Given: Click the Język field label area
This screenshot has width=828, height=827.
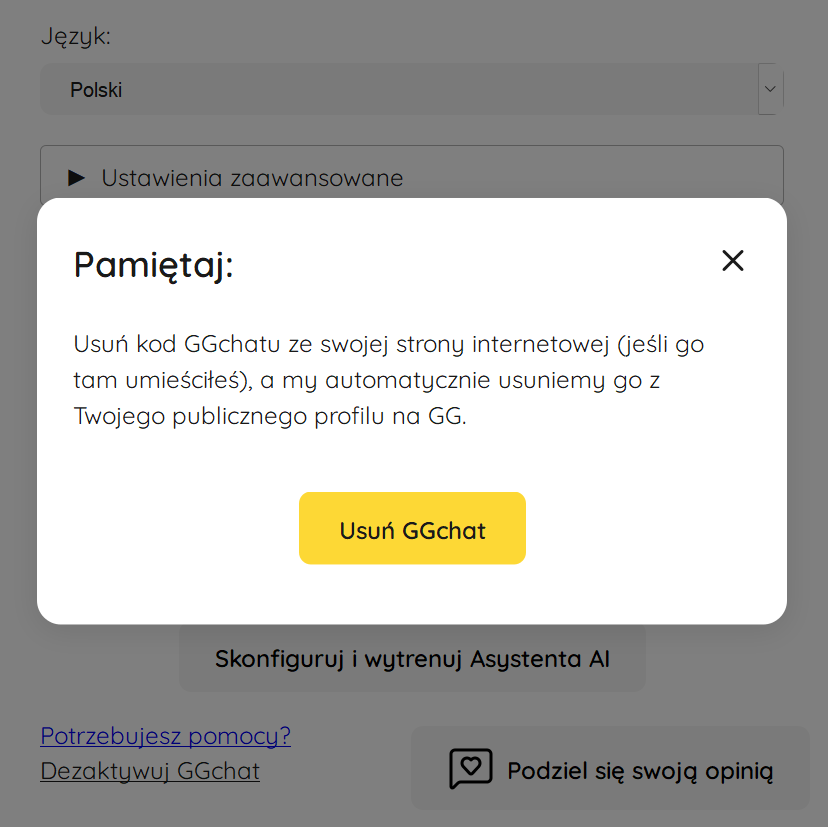Looking at the screenshot, I should click(x=75, y=36).
